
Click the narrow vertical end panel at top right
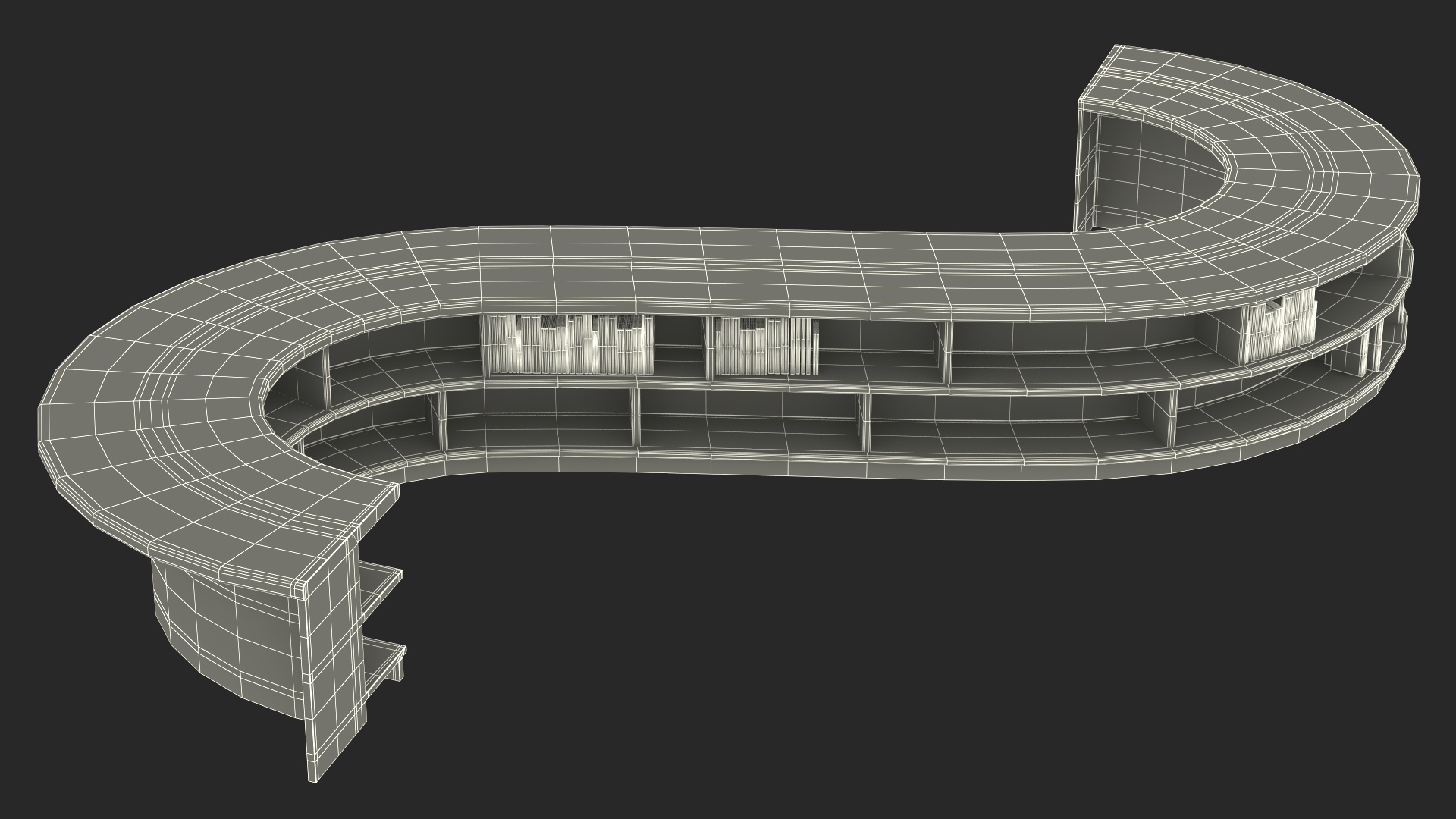(x=1086, y=171)
